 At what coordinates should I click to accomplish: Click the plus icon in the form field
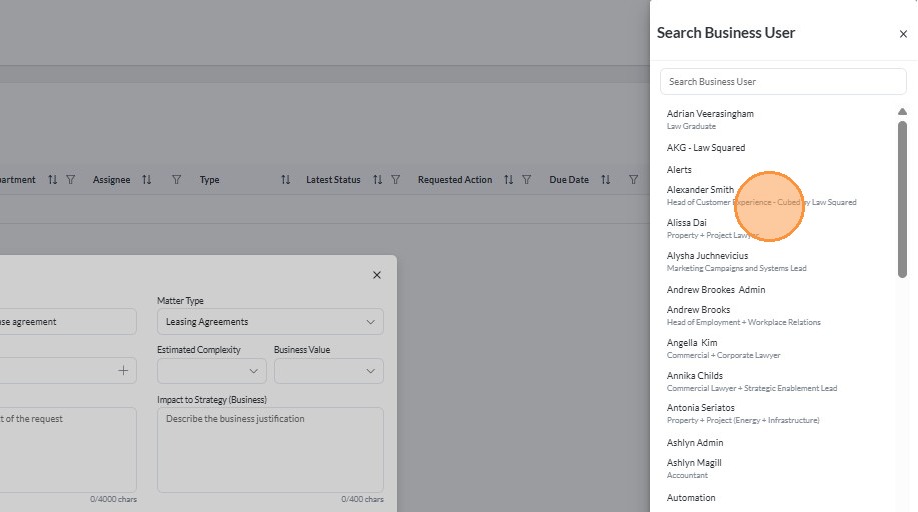[123, 371]
